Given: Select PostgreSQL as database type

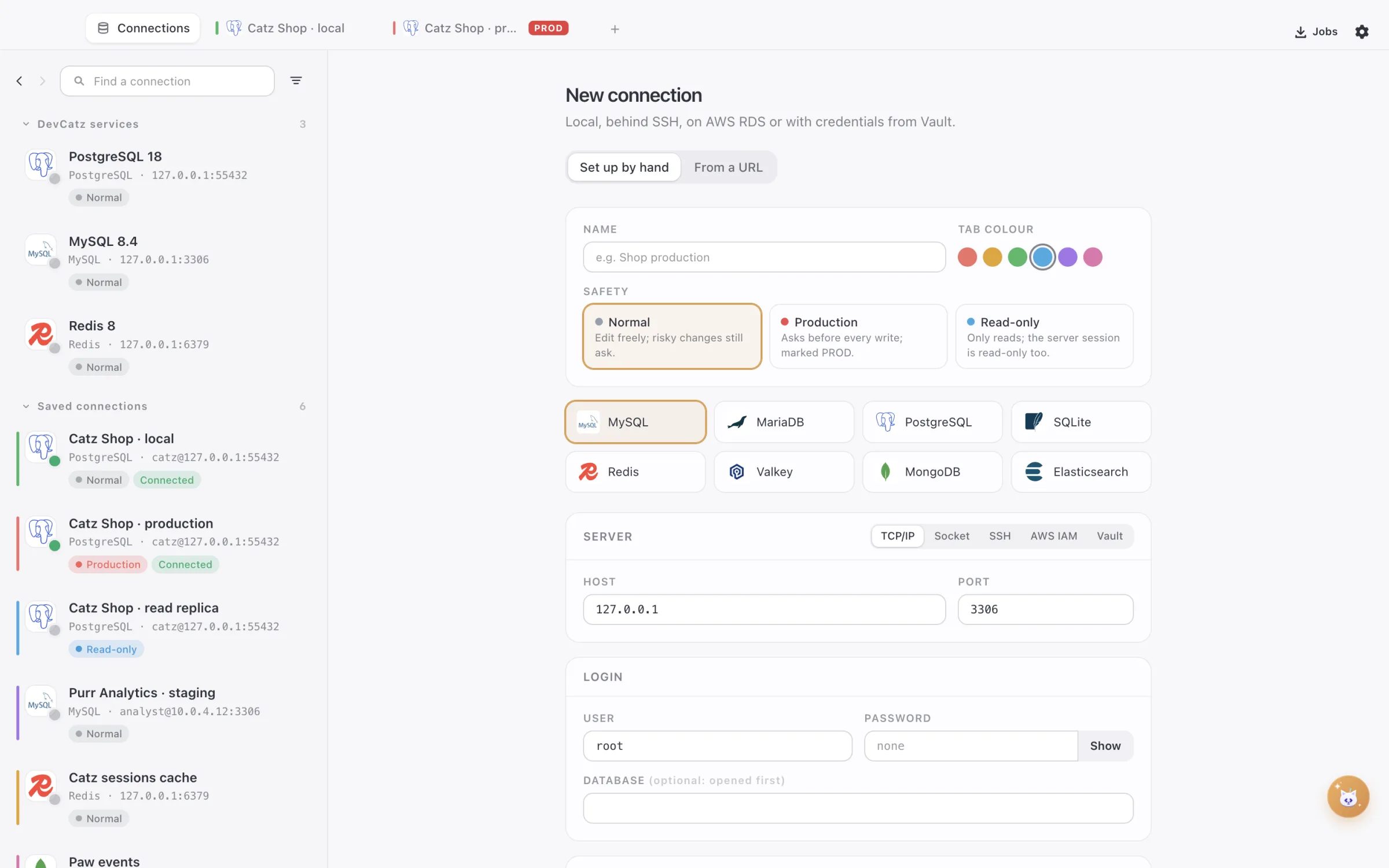Looking at the screenshot, I should 932,422.
